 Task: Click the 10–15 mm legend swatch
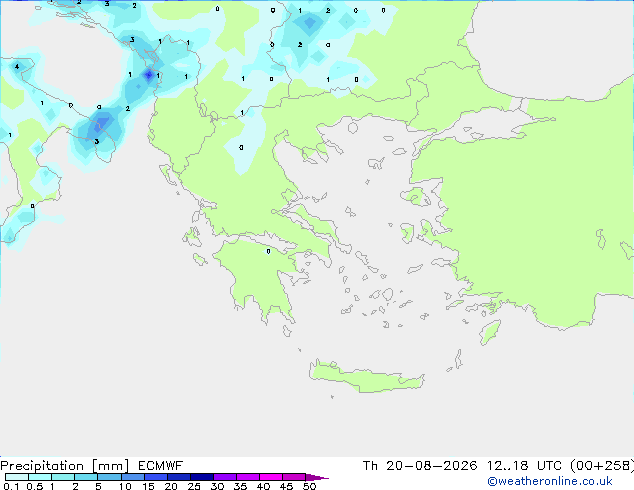click(133, 477)
